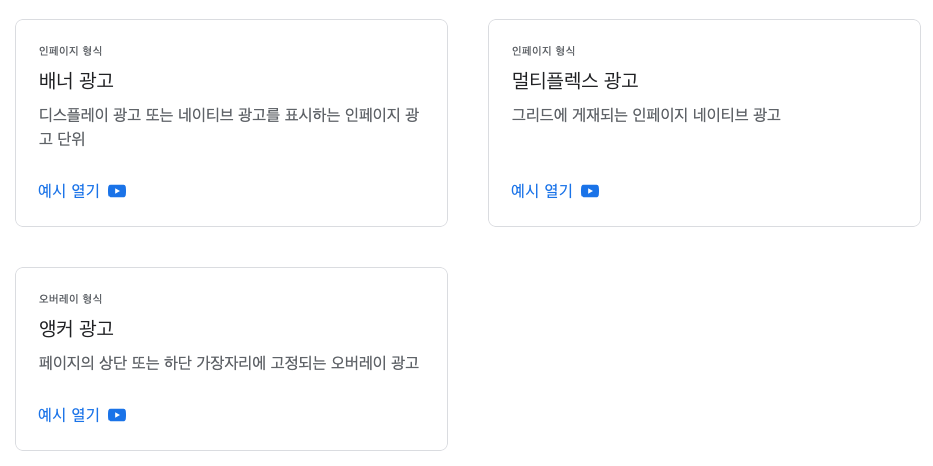The image size is (933, 466).
Task: Click the 배너 광고 description starting with 디스플레이
Action: 228,115
